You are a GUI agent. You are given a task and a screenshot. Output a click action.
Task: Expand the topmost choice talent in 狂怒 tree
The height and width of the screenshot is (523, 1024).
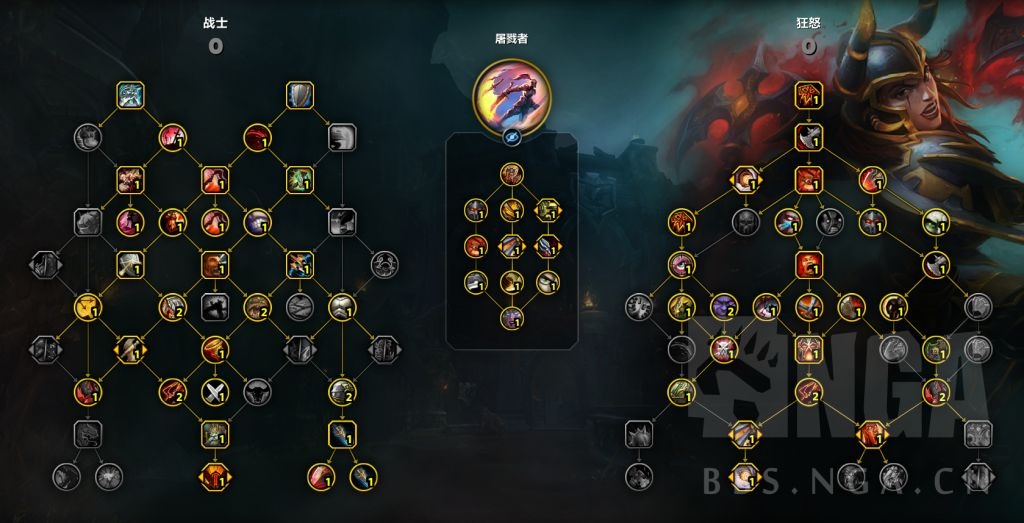click(x=745, y=180)
